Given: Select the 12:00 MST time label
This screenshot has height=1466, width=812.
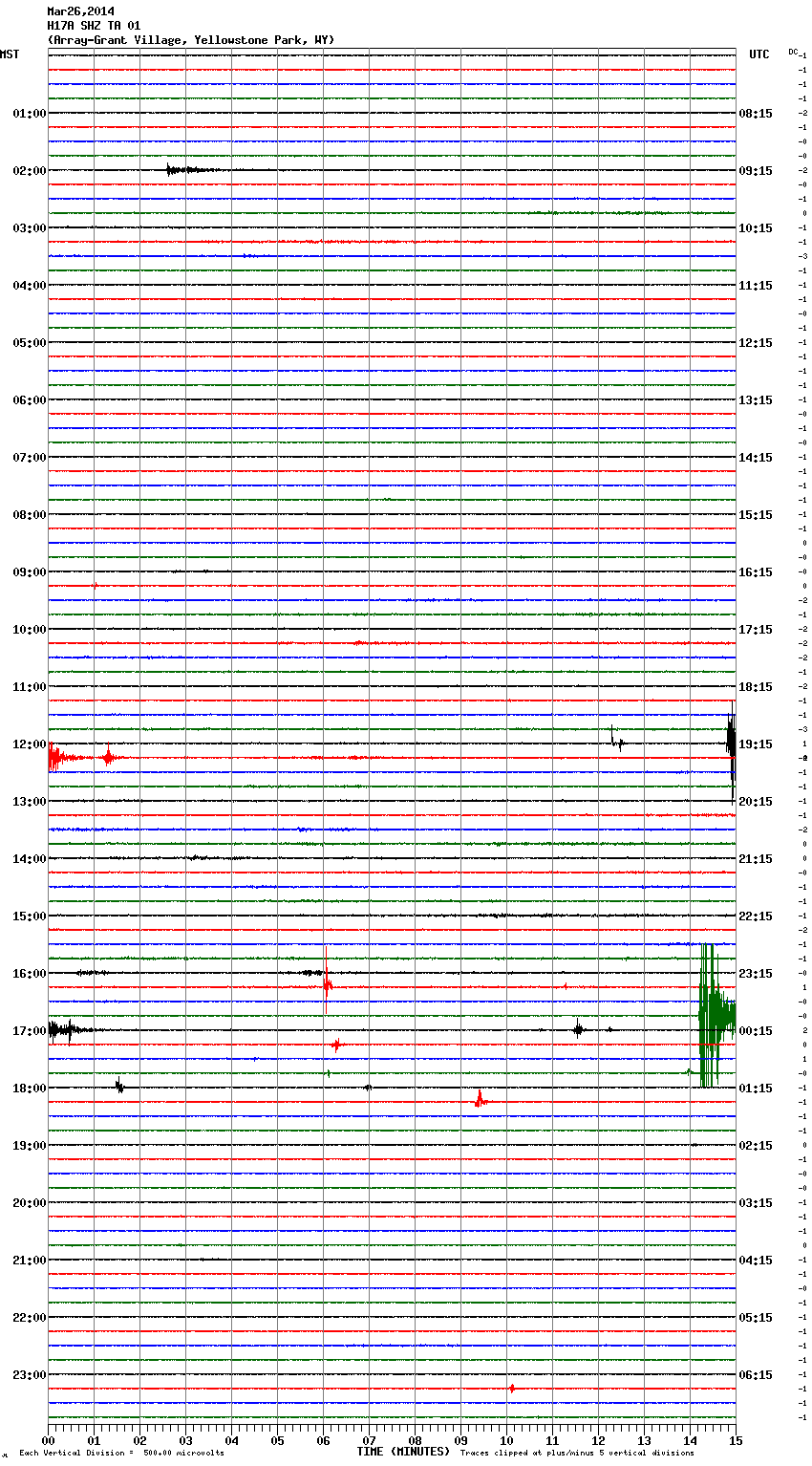Looking at the screenshot, I should (x=30, y=744).
